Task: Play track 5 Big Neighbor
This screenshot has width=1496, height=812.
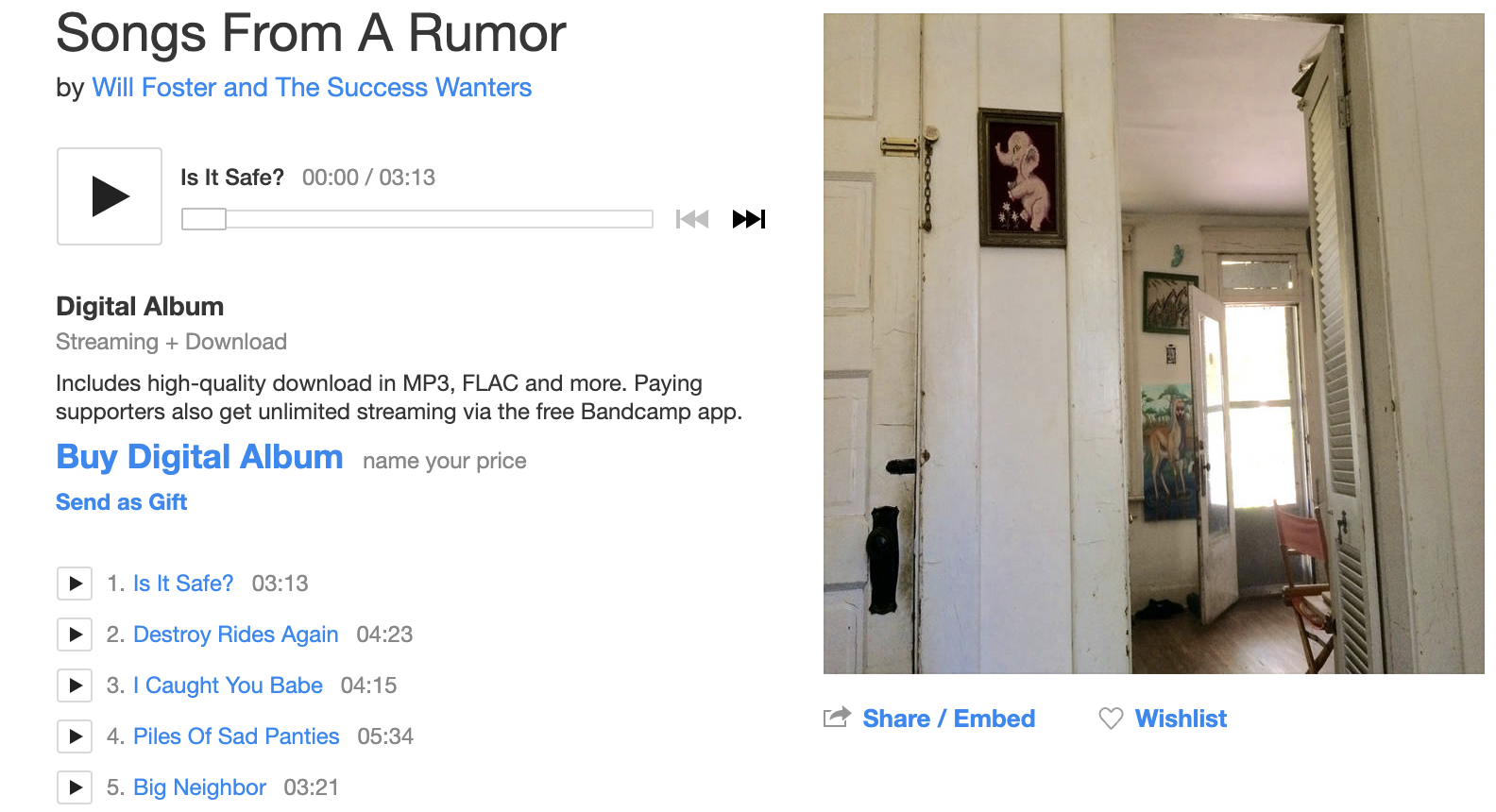Action: pos(75,787)
